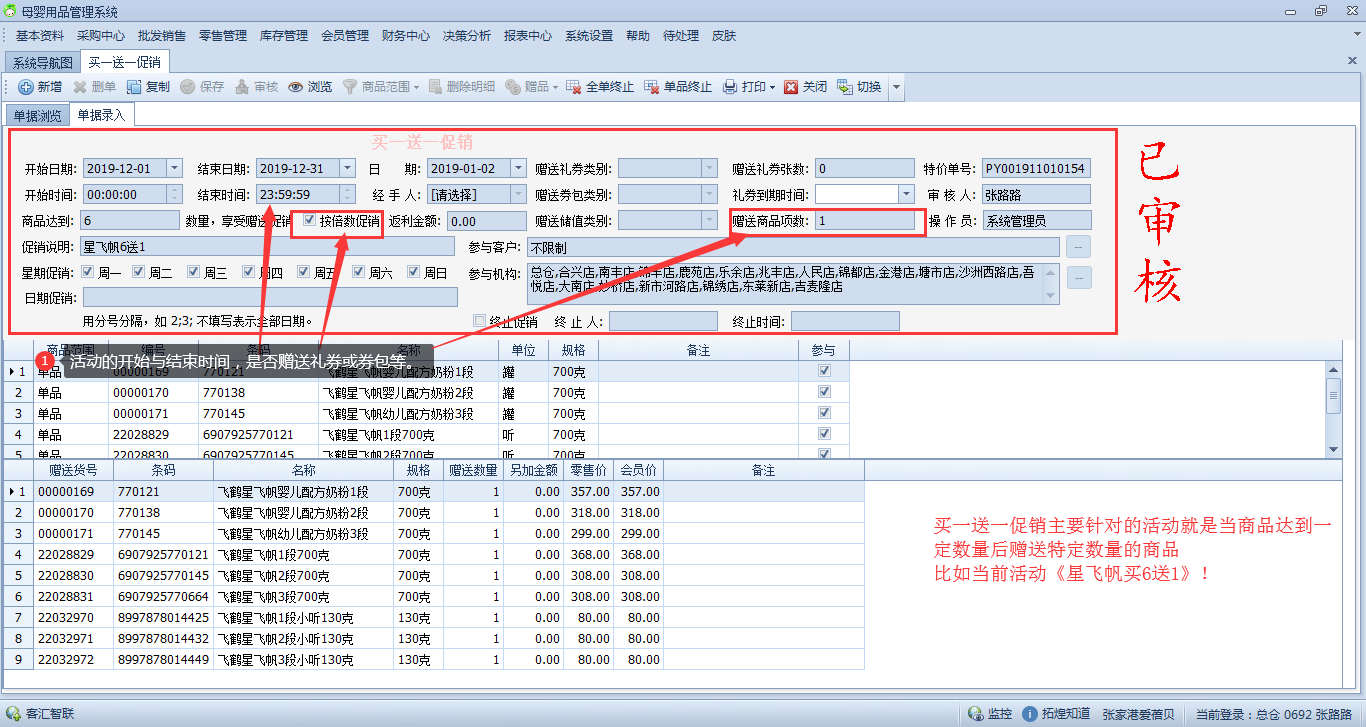Screen dimensions: 1366x727
Task: Uncheck the 按倍数促销 checkbox
Action: click(x=310, y=220)
